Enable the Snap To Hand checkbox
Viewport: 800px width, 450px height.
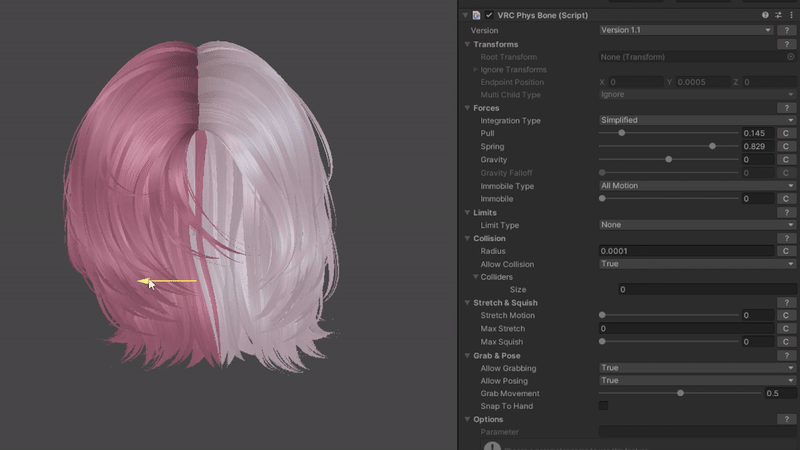[x=603, y=406]
